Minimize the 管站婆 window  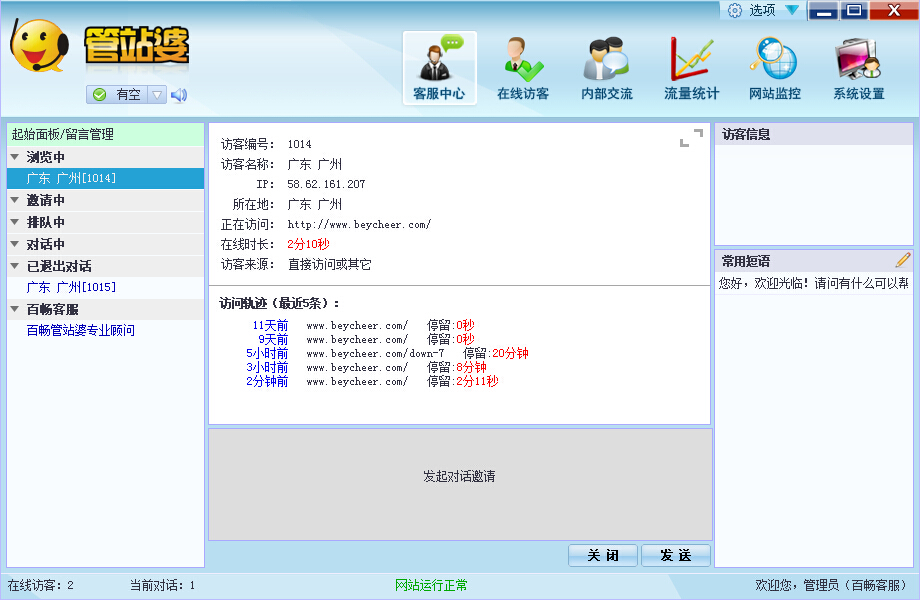click(x=823, y=11)
